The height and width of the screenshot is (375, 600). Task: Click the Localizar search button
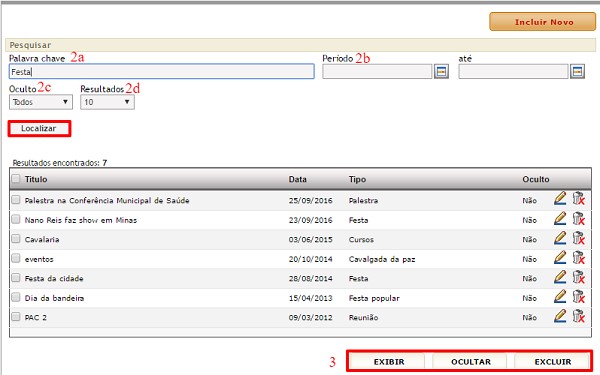click(x=39, y=129)
